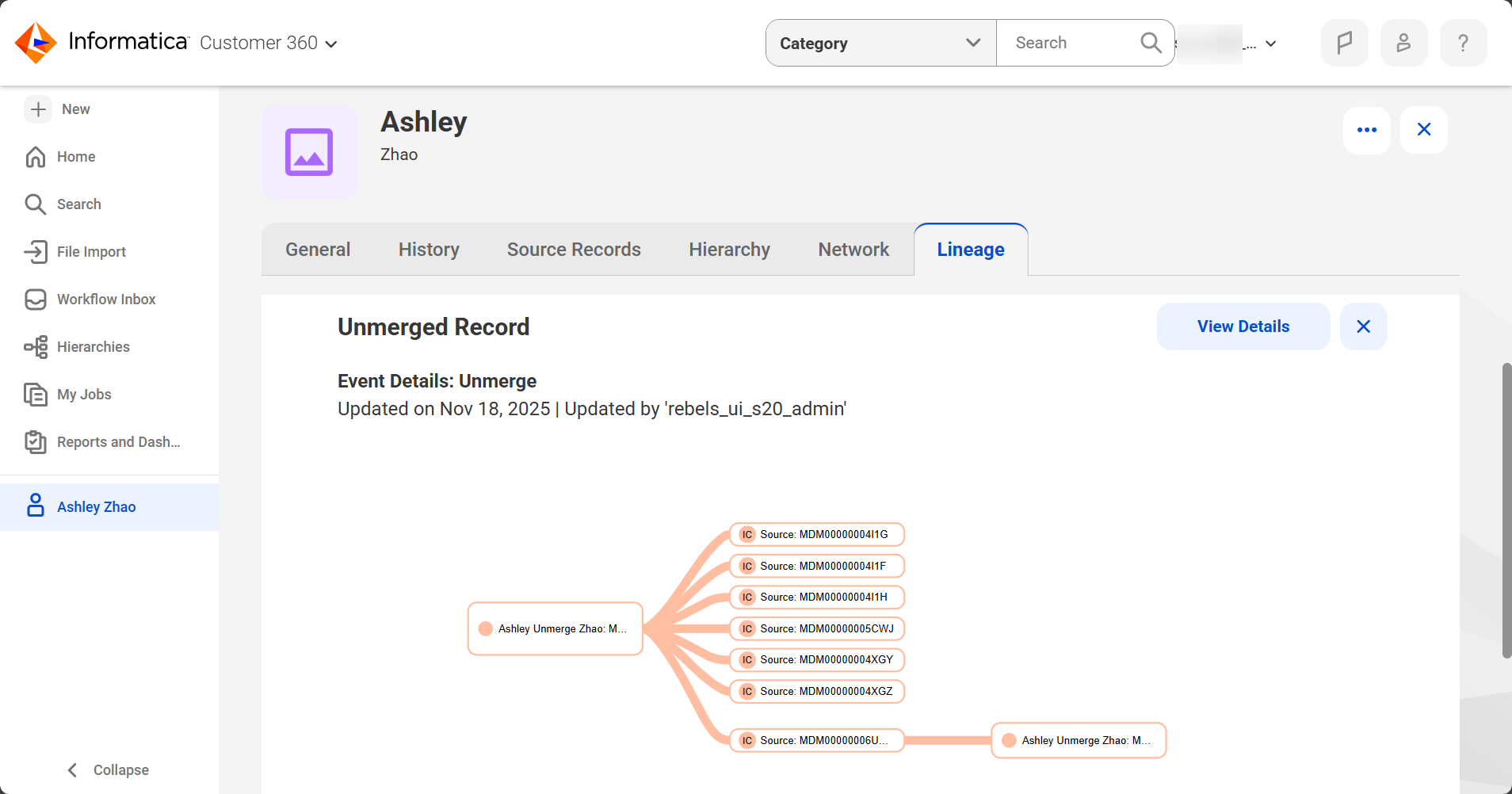Click the IC icon on MDM00000004XGZ node
The height and width of the screenshot is (794, 1512).
[746, 691]
